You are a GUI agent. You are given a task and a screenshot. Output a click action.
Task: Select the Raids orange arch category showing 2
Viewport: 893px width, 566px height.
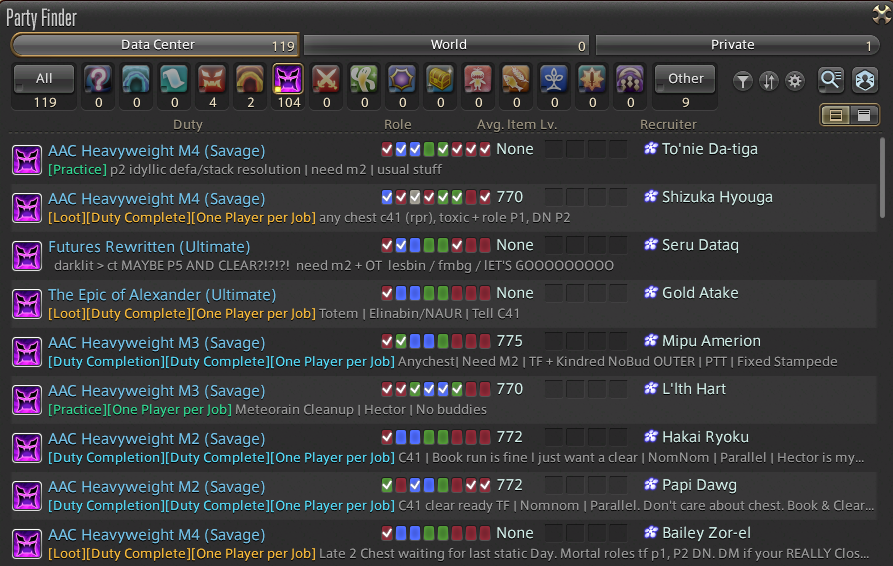pyautogui.click(x=250, y=79)
